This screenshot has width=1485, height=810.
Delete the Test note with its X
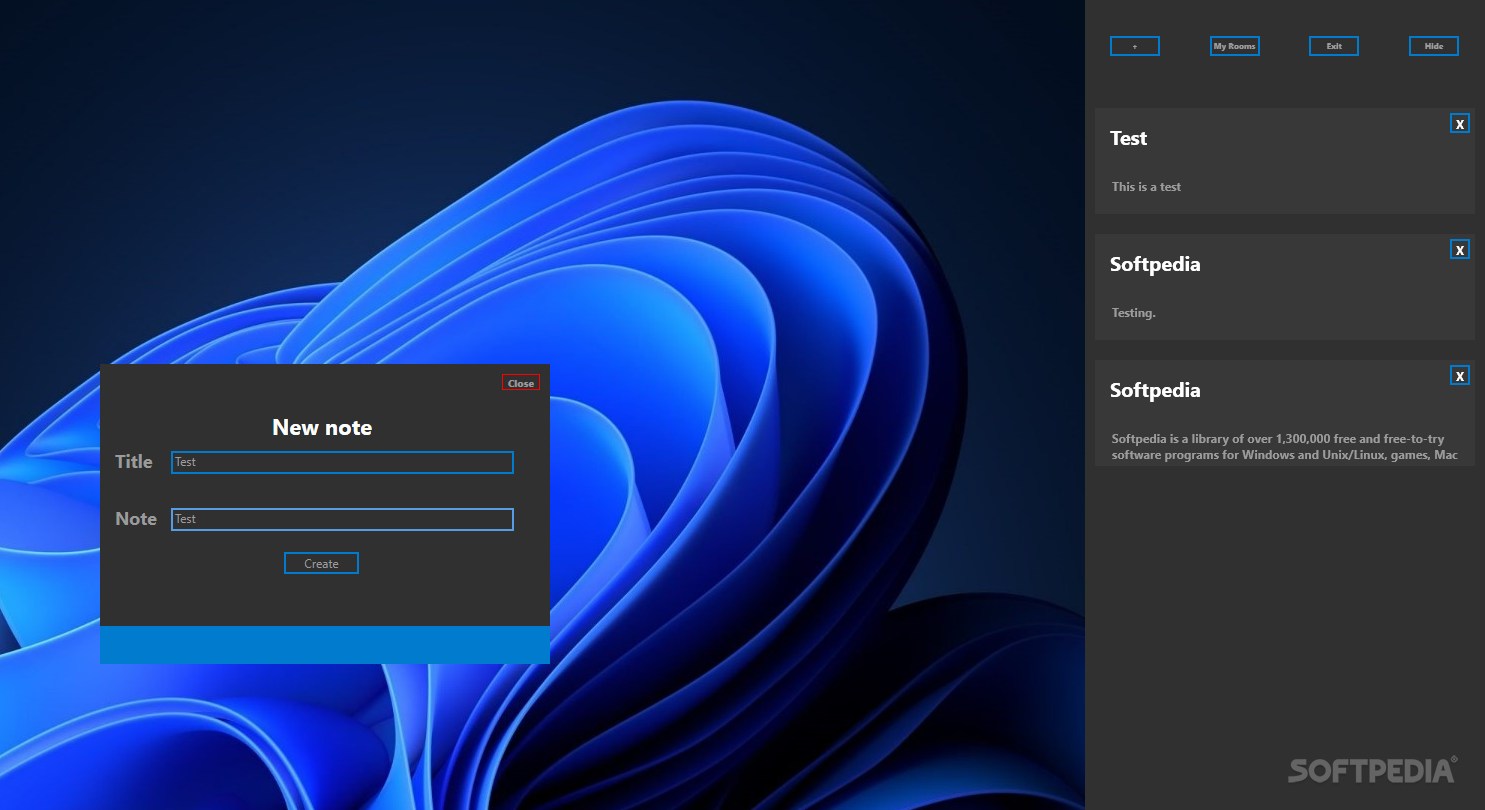[x=1460, y=124]
